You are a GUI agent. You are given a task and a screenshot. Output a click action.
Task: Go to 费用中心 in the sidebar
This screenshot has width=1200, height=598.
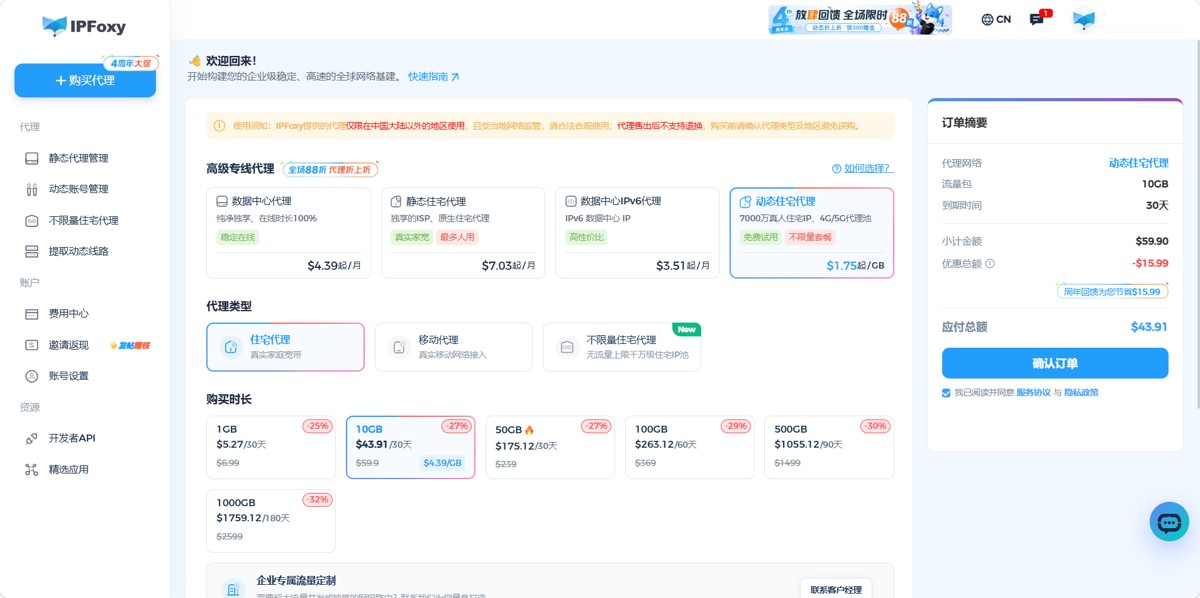pyautogui.click(x=69, y=313)
